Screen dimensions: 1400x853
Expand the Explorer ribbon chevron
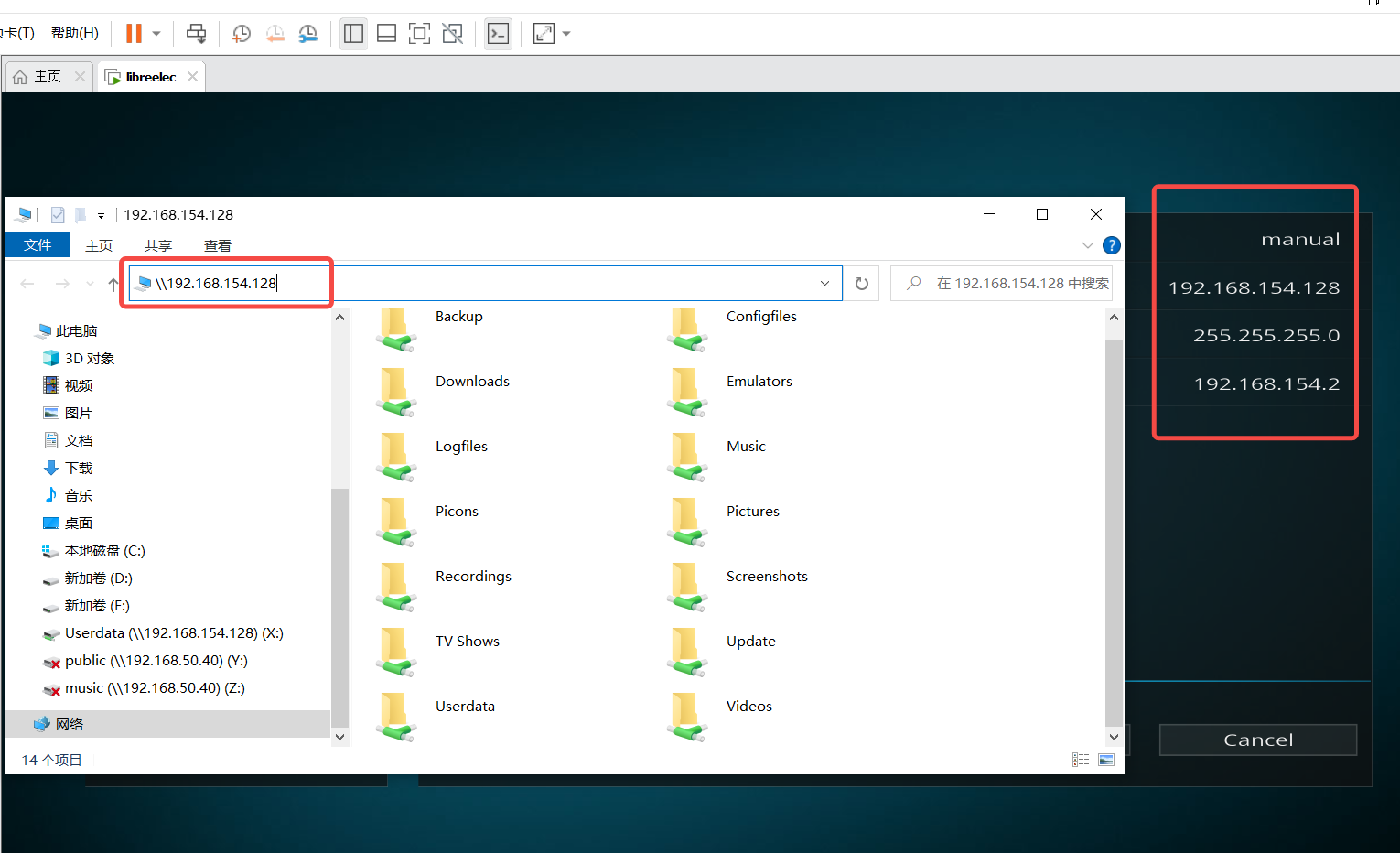point(1088,245)
